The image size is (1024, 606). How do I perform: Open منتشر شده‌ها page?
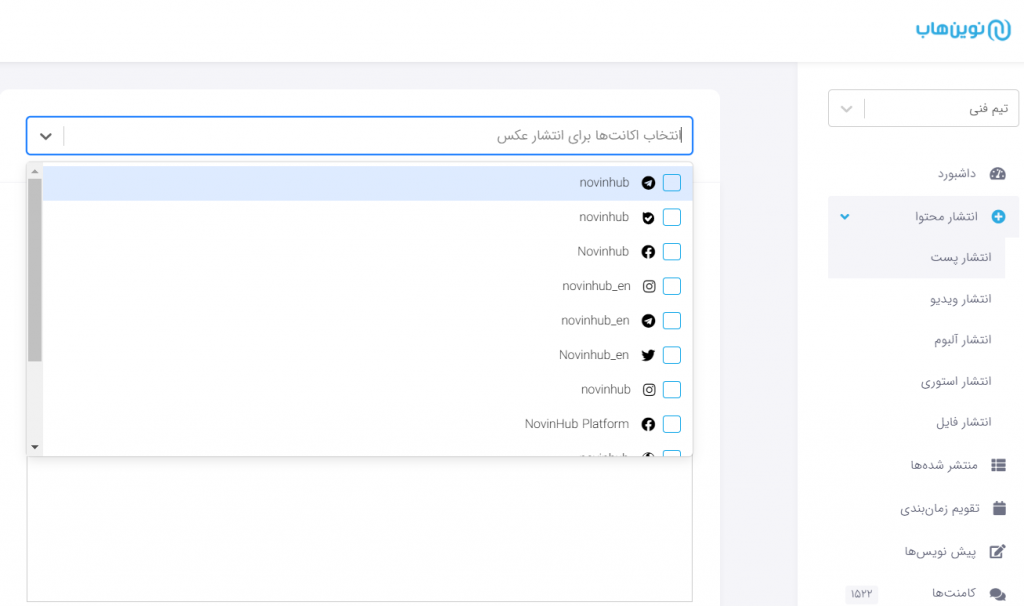[x=944, y=465]
